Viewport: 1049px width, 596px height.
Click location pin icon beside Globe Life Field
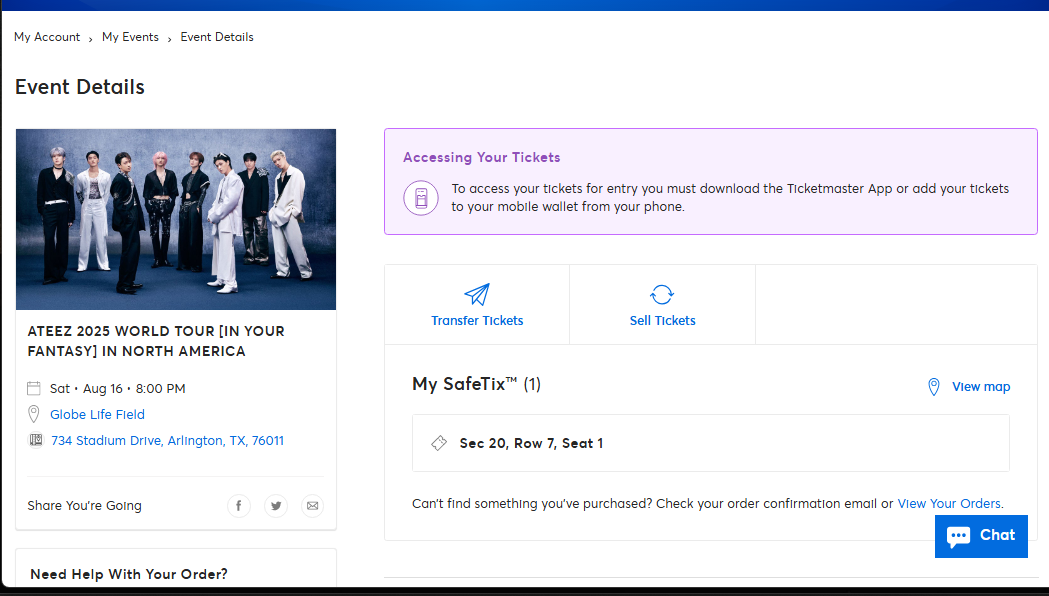(33, 414)
